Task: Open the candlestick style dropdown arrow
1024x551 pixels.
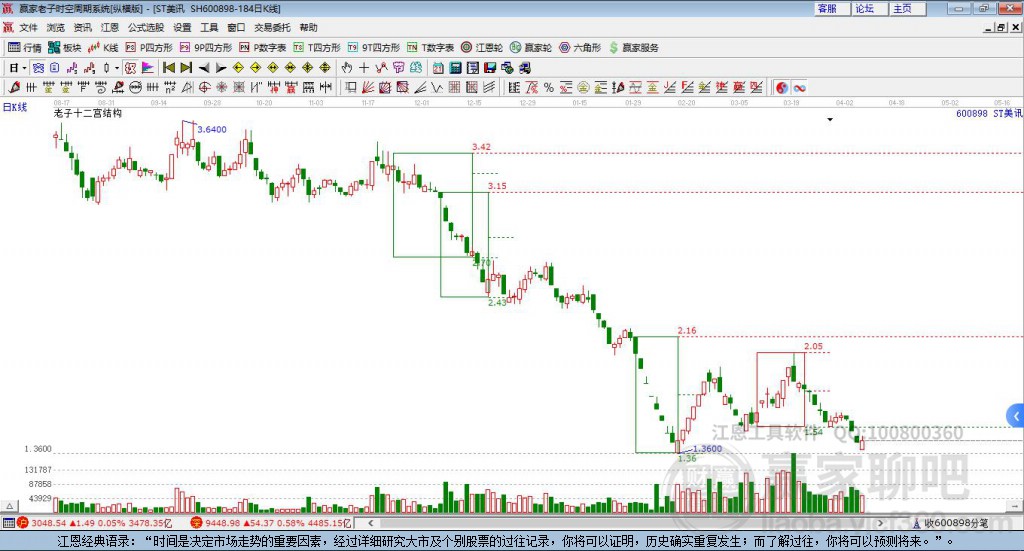Action: (117, 68)
